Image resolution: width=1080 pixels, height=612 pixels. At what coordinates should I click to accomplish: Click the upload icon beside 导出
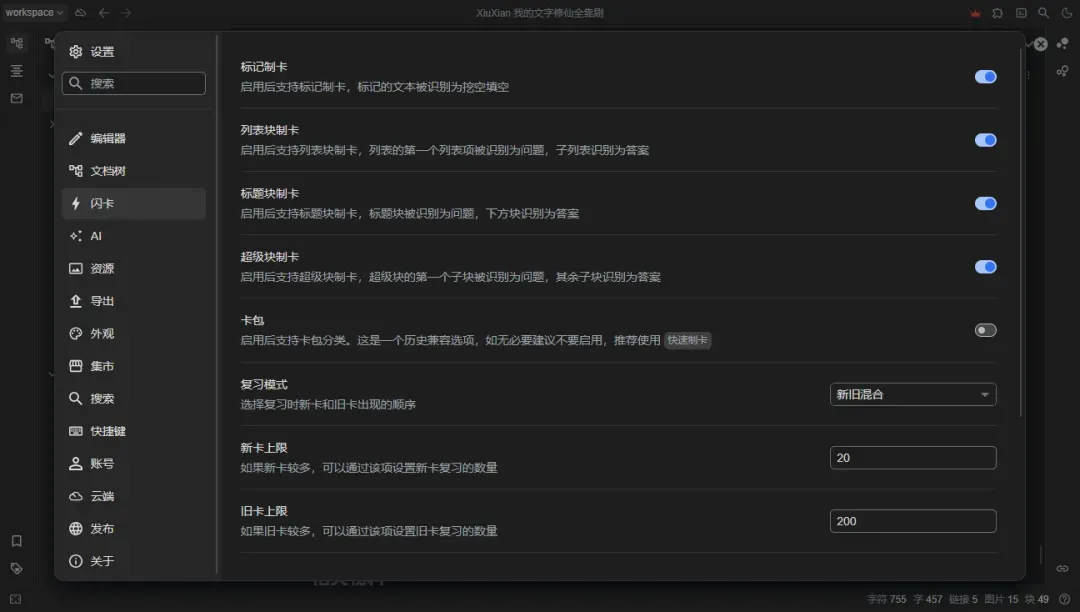76,301
